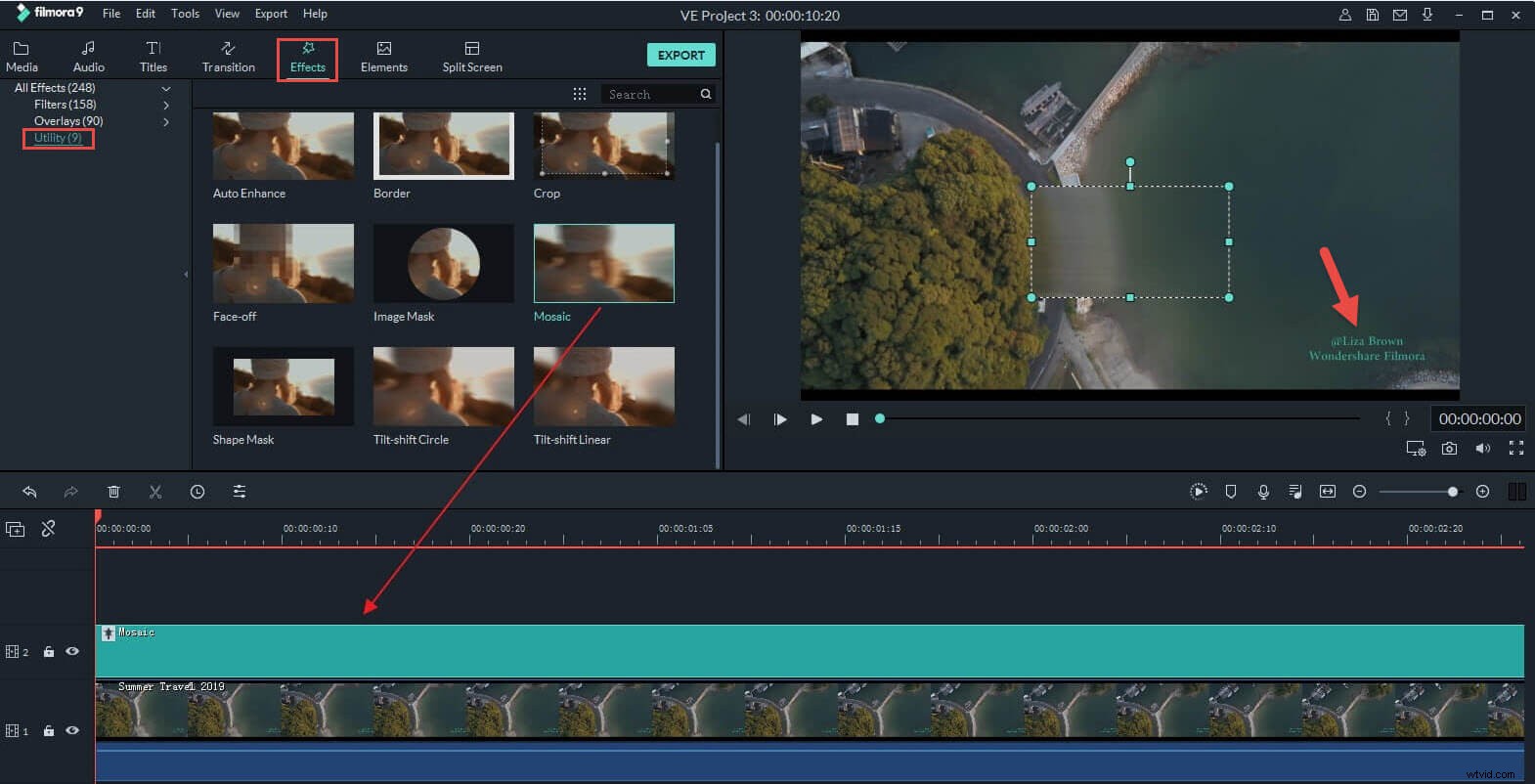Undo the last action

[29, 492]
